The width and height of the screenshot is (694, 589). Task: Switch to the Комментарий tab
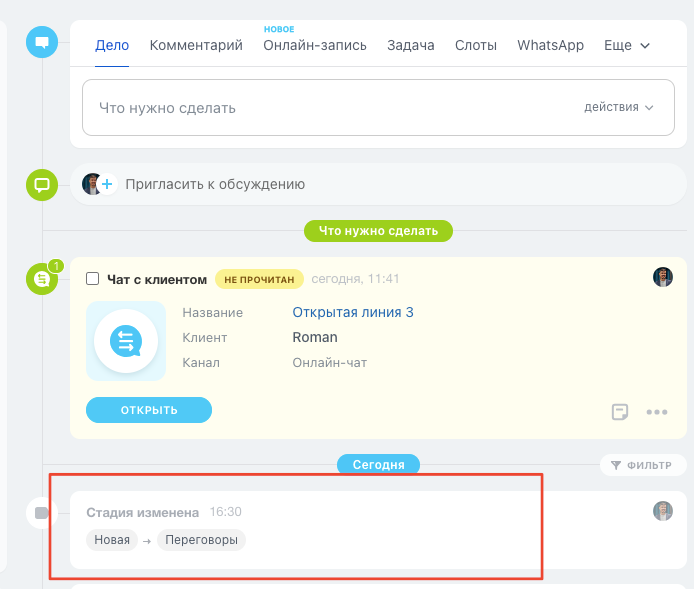(196, 45)
